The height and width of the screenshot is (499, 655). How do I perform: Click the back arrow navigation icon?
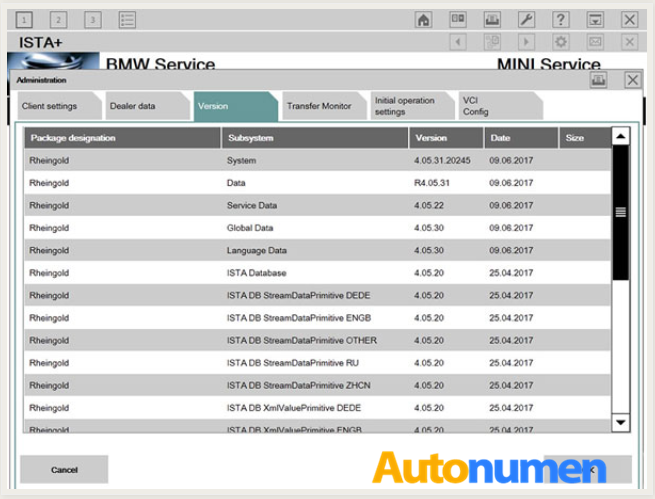[x=458, y=42]
